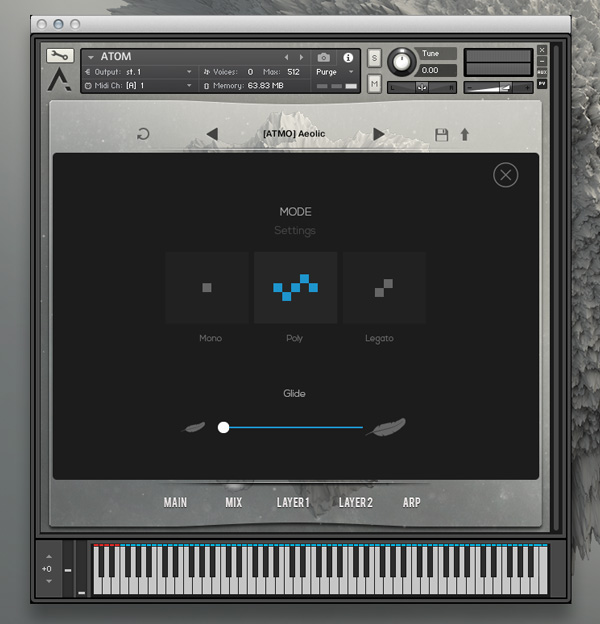Open snapshot view with camera icon
This screenshot has height=624, width=600.
(323, 58)
